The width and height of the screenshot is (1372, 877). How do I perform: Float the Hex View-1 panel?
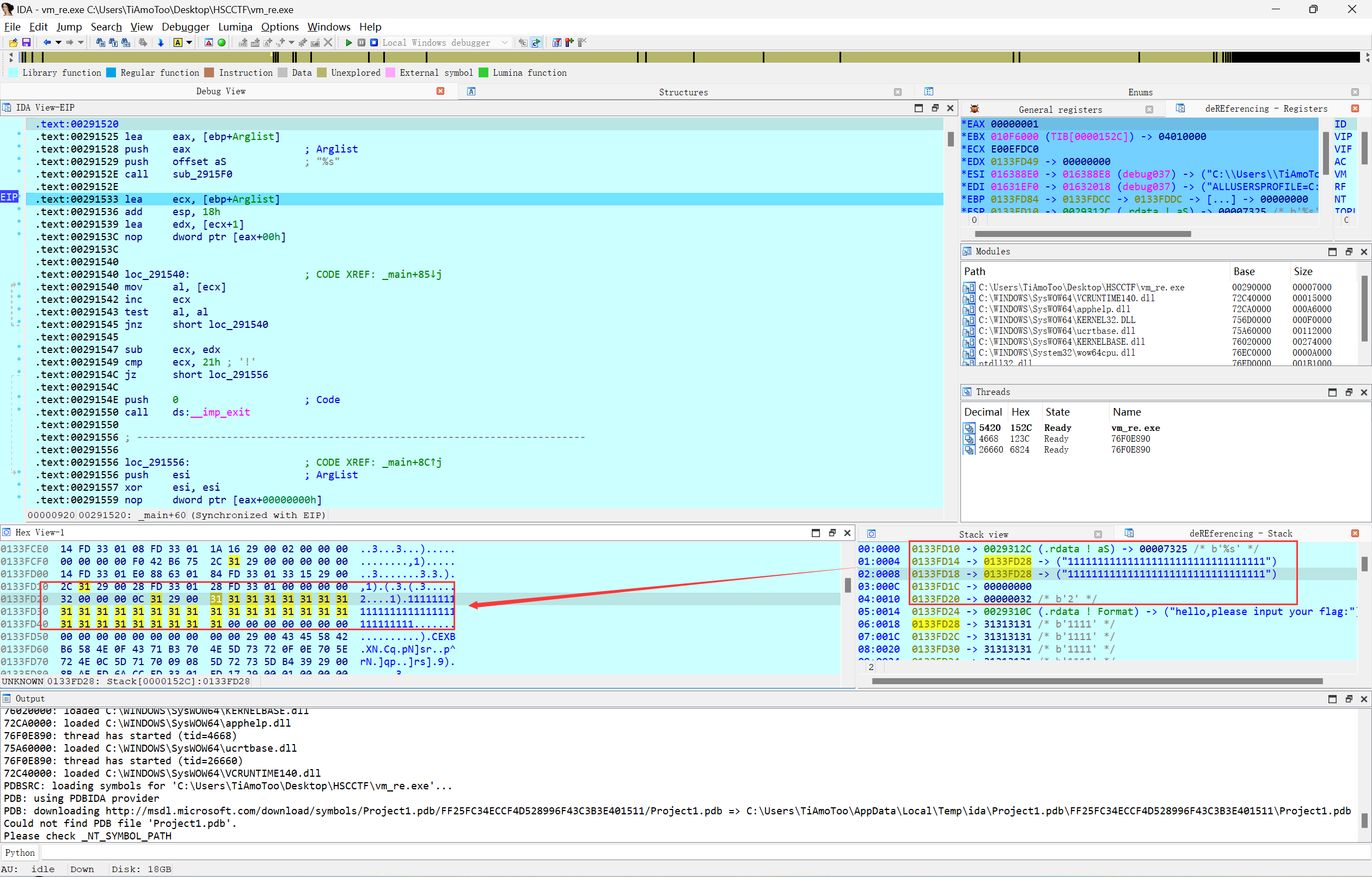(832, 533)
